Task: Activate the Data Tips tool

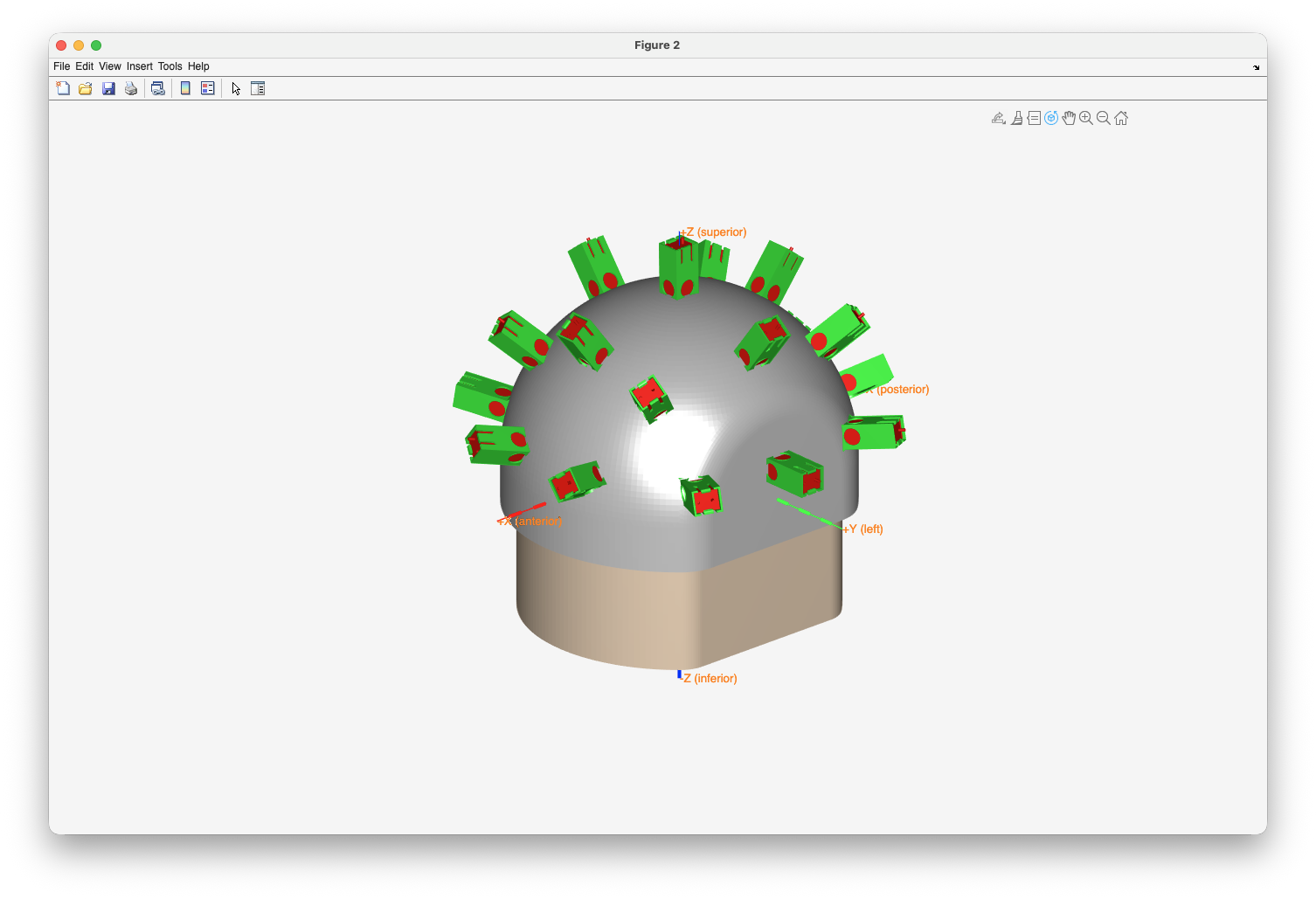Action: [x=1034, y=118]
